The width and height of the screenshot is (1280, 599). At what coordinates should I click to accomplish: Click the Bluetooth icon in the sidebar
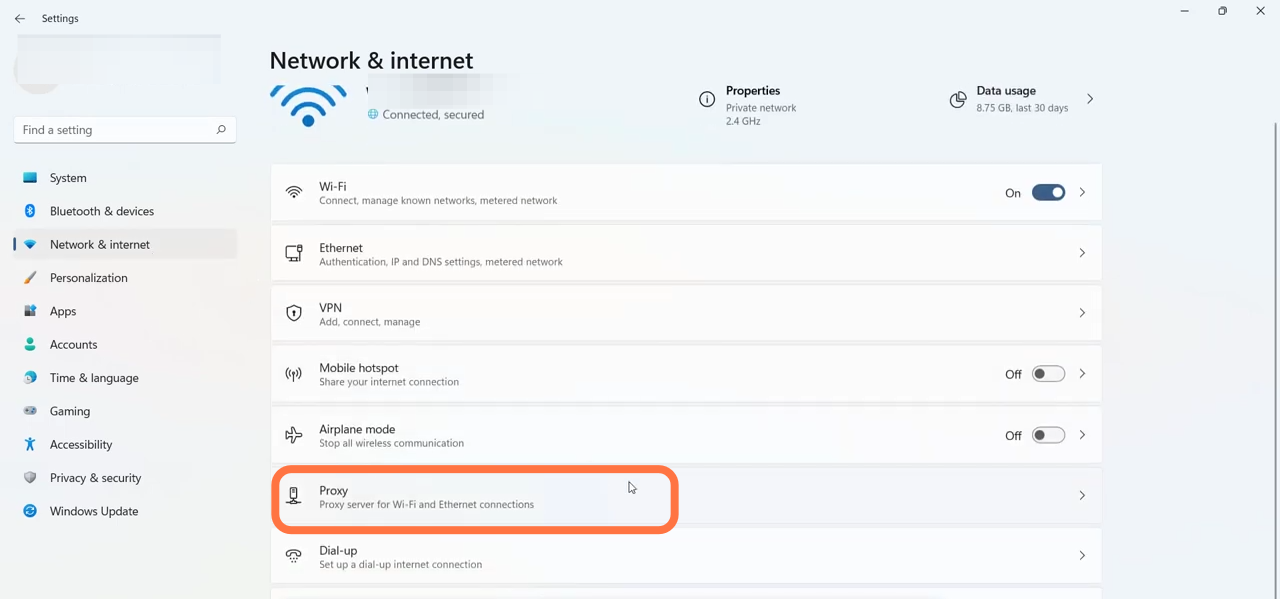(x=30, y=211)
